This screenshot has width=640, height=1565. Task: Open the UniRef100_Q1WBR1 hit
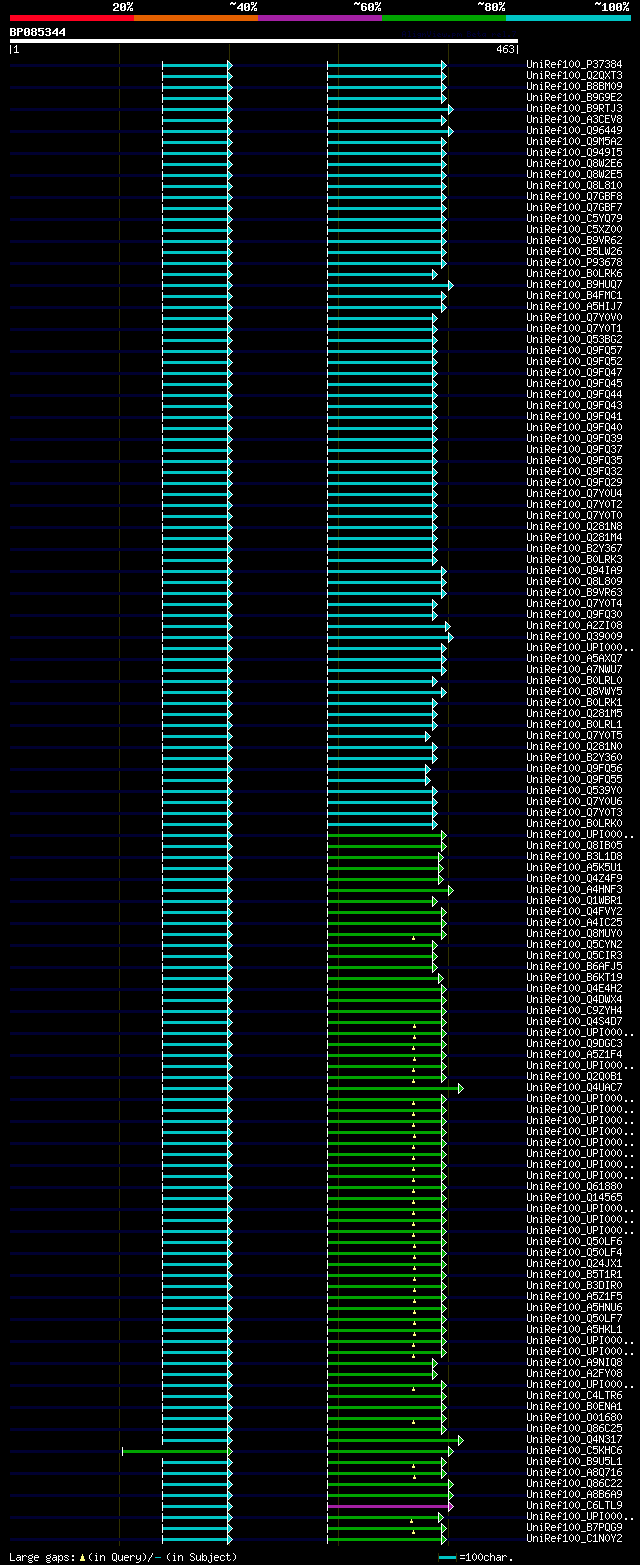pos(574,901)
